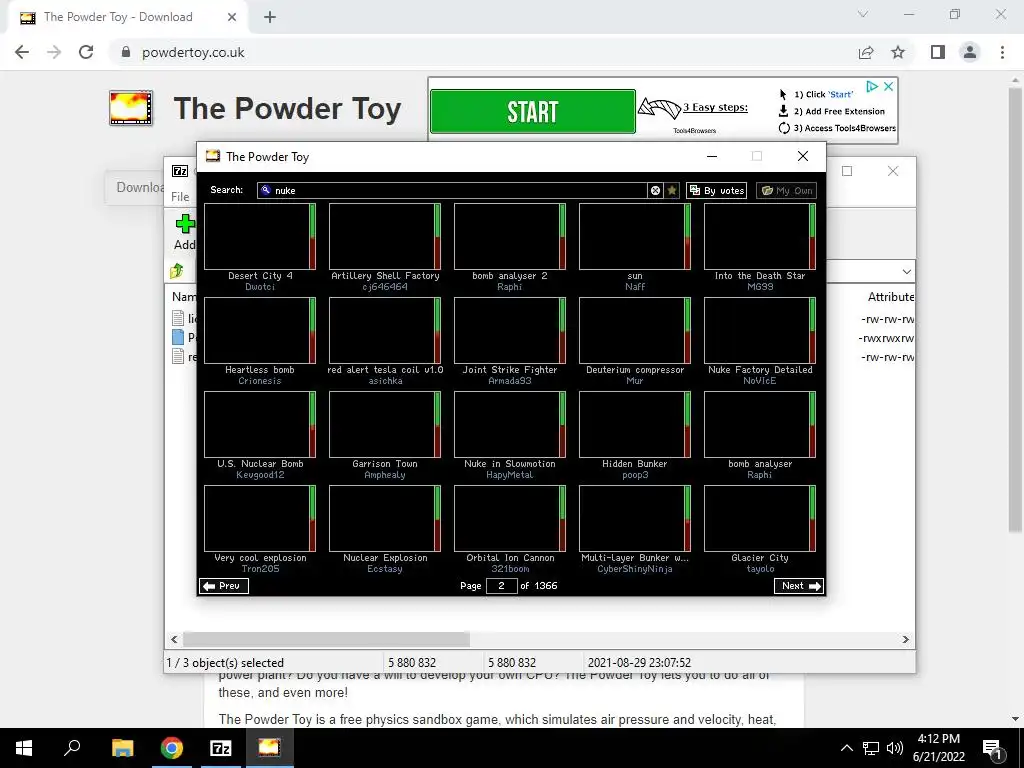Switch to 7-Zip in taskbar
1024x768 pixels.
tap(221, 748)
